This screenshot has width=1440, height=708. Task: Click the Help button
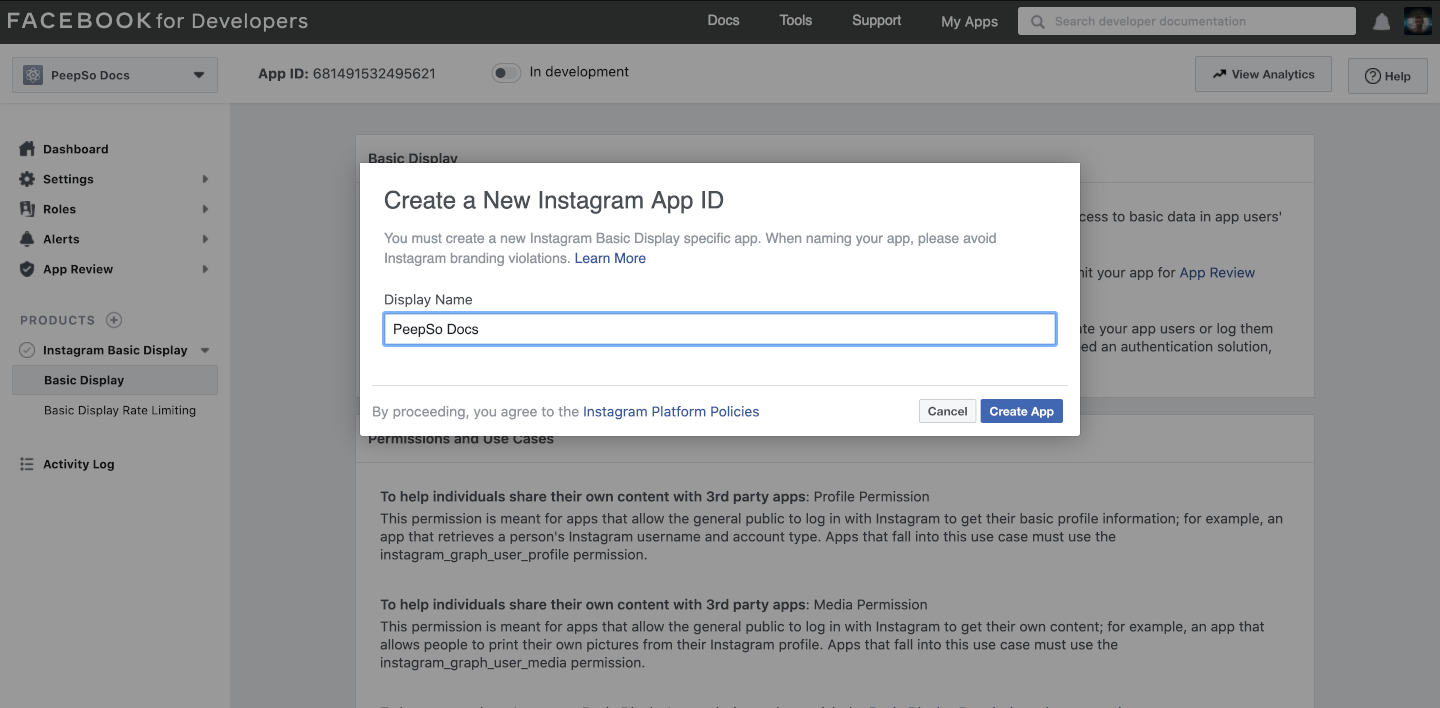pyautogui.click(x=1387, y=76)
